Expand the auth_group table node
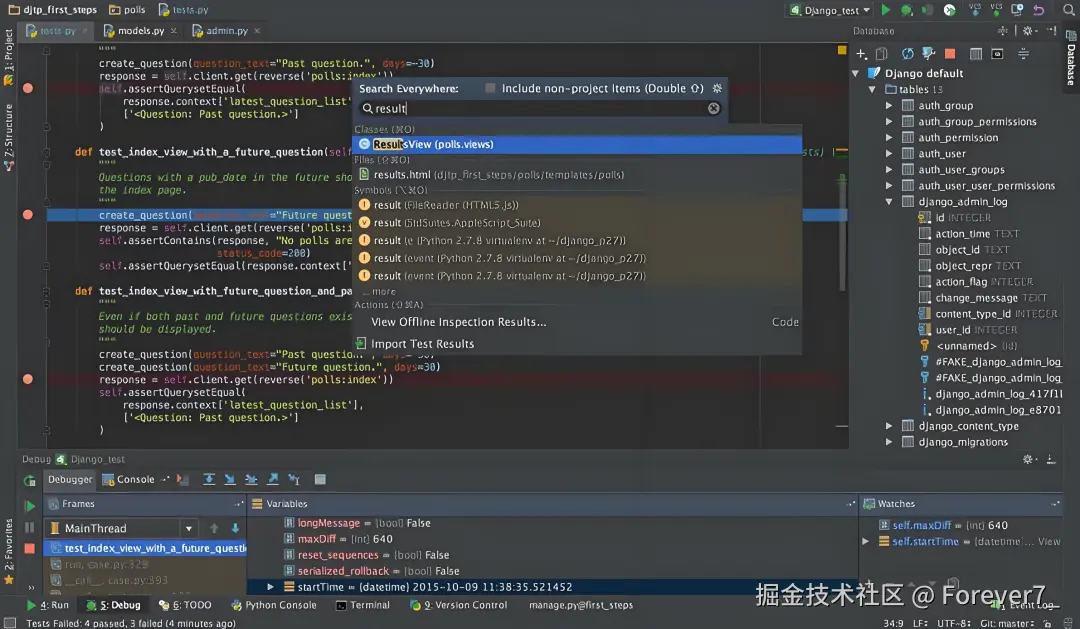This screenshot has height=629, width=1080. [889, 105]
